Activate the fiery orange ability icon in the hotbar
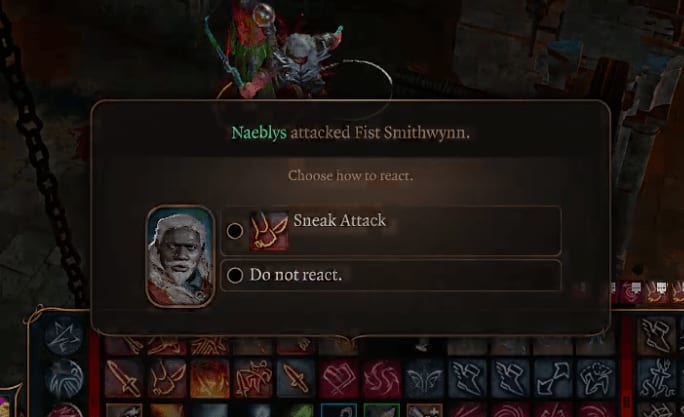The image size is (684, 417). [x=209, y=378]
